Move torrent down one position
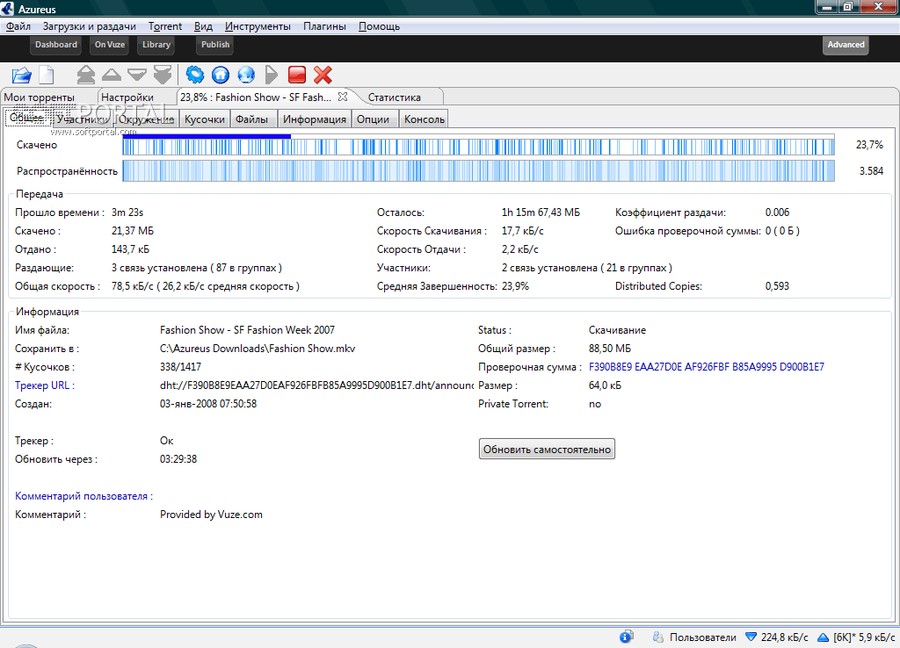 point(137,75)
